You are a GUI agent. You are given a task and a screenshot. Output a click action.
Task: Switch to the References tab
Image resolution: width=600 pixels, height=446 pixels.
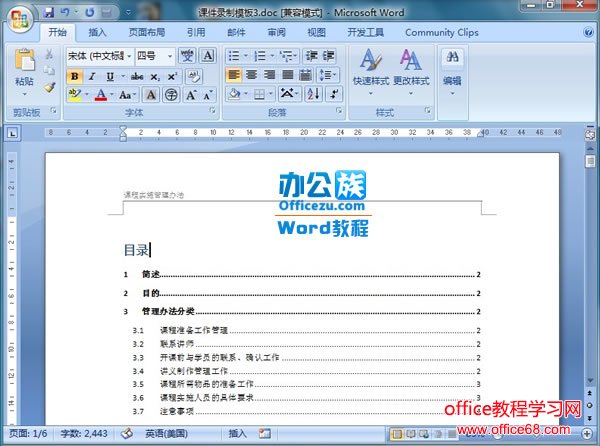tap(196, 33)
